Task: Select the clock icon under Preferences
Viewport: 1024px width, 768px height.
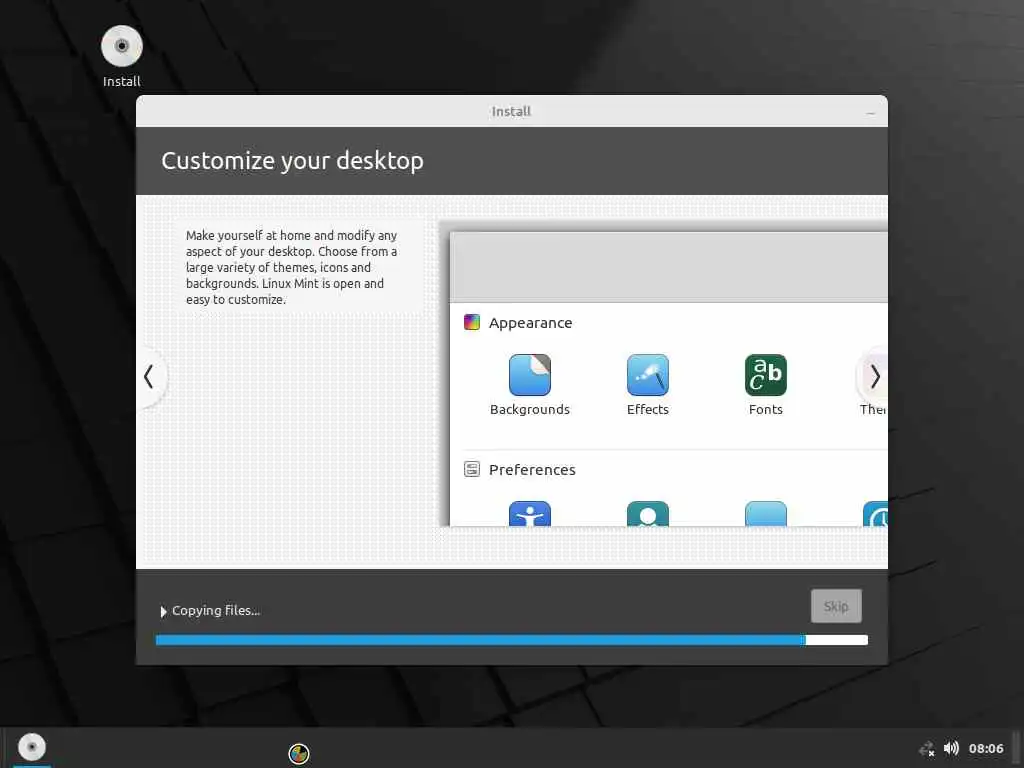Action: click(x=875, y=513)
